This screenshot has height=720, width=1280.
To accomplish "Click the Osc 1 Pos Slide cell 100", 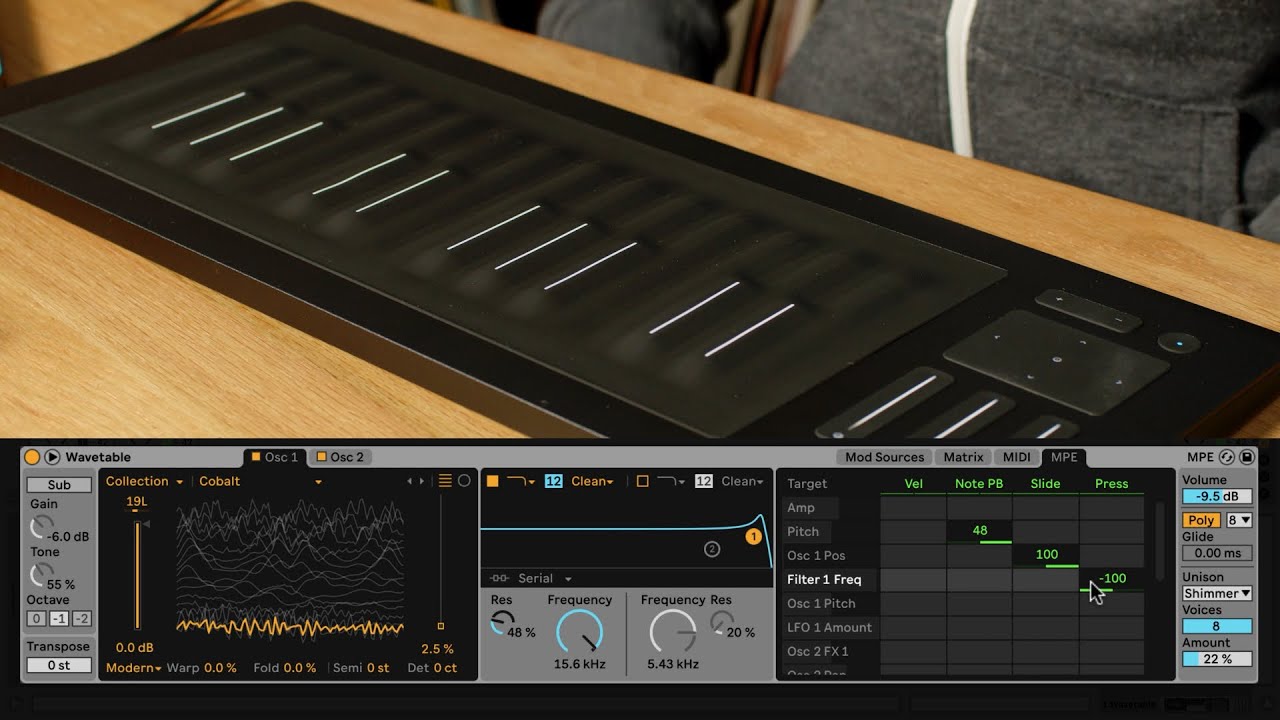I will coord(1046,556).
